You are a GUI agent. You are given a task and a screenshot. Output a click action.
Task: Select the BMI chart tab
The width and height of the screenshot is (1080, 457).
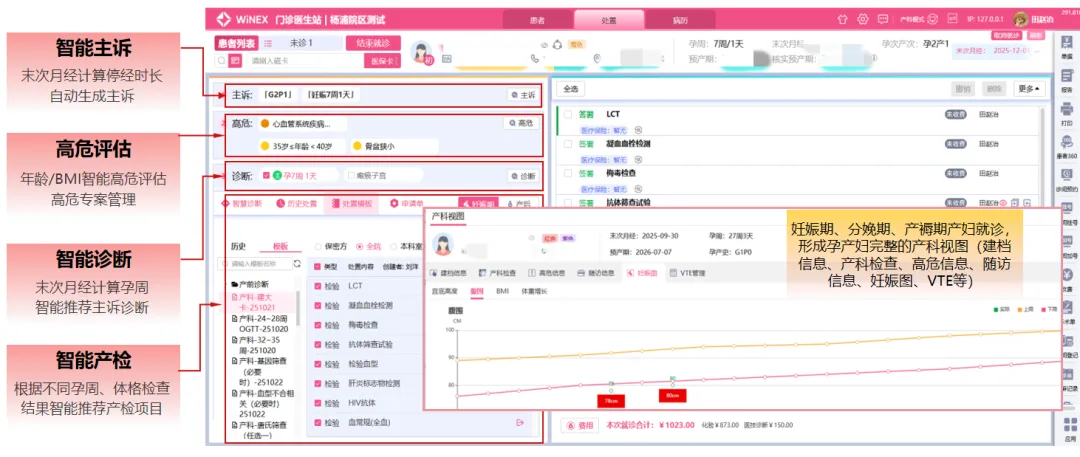503,291
